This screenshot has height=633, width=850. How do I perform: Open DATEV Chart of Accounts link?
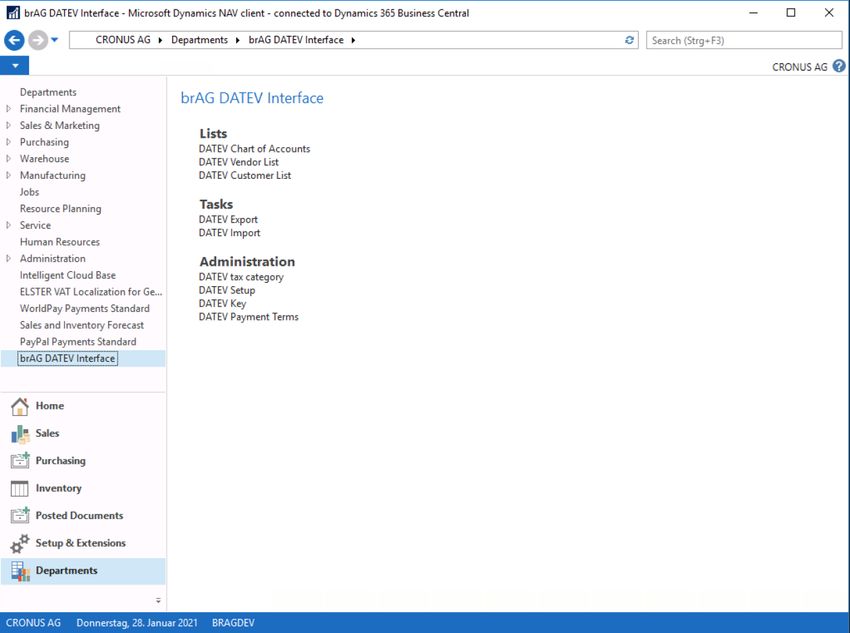(x=254, y=148)
